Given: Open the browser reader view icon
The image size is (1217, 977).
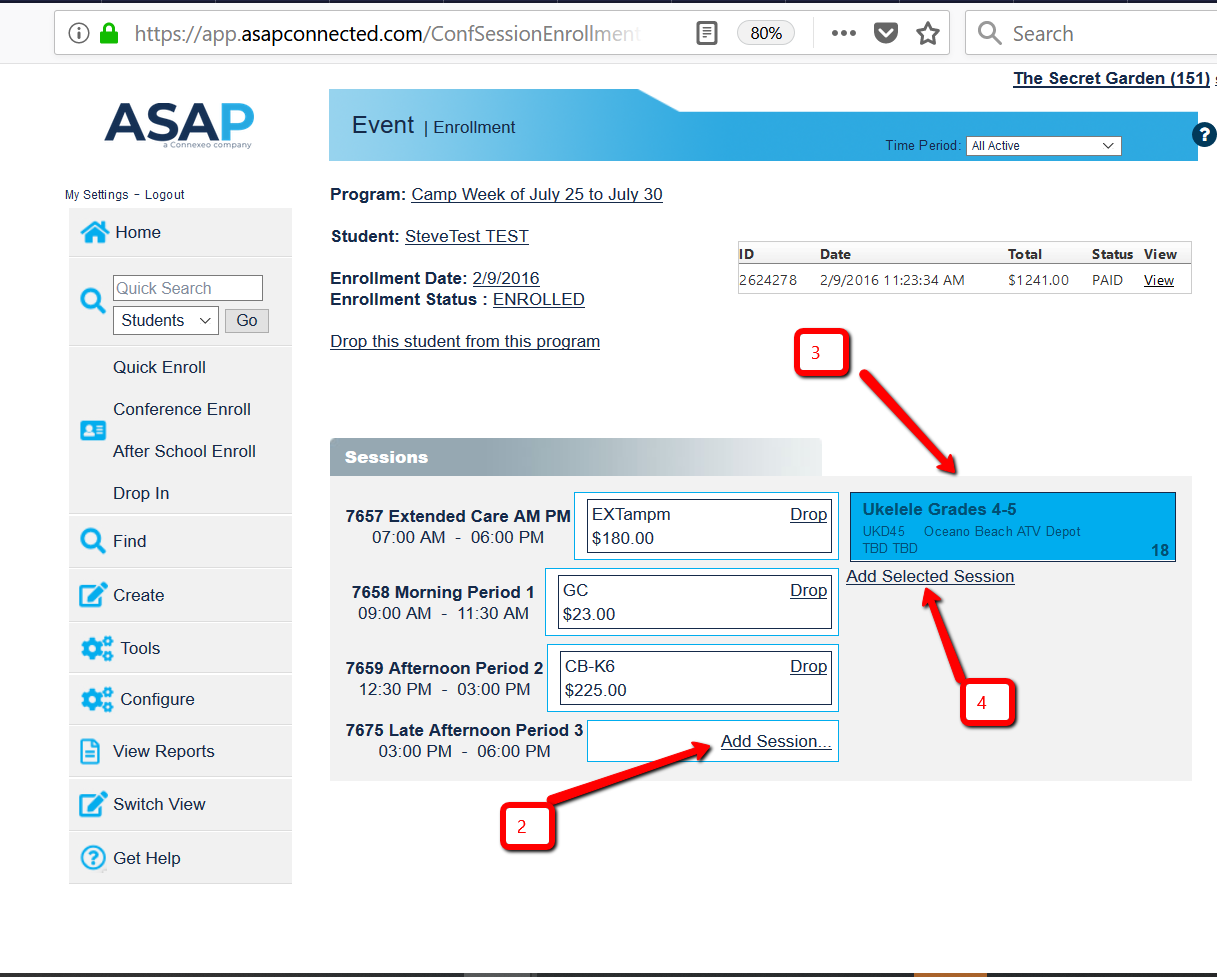Looking at the screenshot, I should pos(706,34).
